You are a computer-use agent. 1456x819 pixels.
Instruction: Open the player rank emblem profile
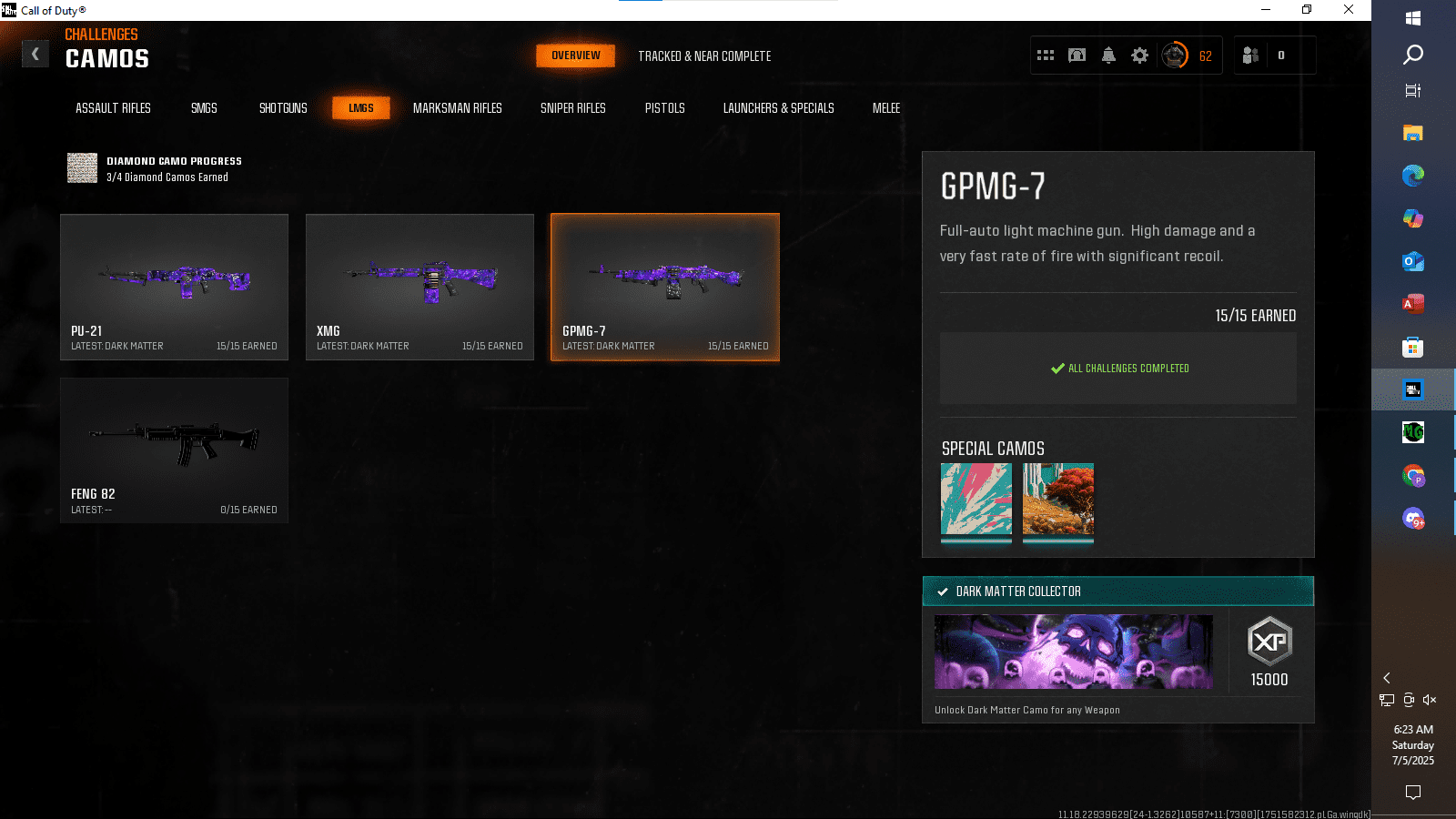[1175, 56]
